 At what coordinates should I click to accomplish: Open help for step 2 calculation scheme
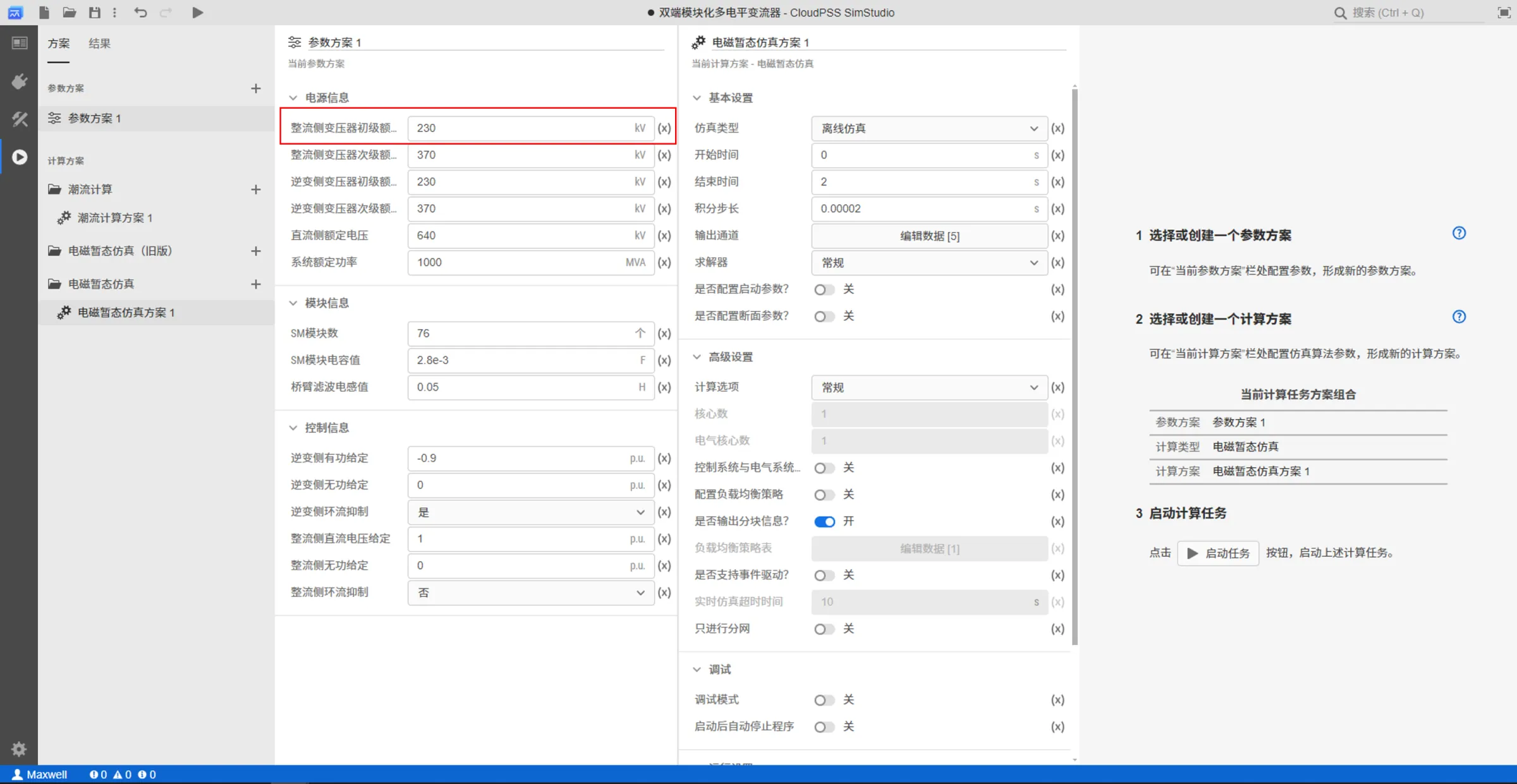click(x=1459, y=317)
